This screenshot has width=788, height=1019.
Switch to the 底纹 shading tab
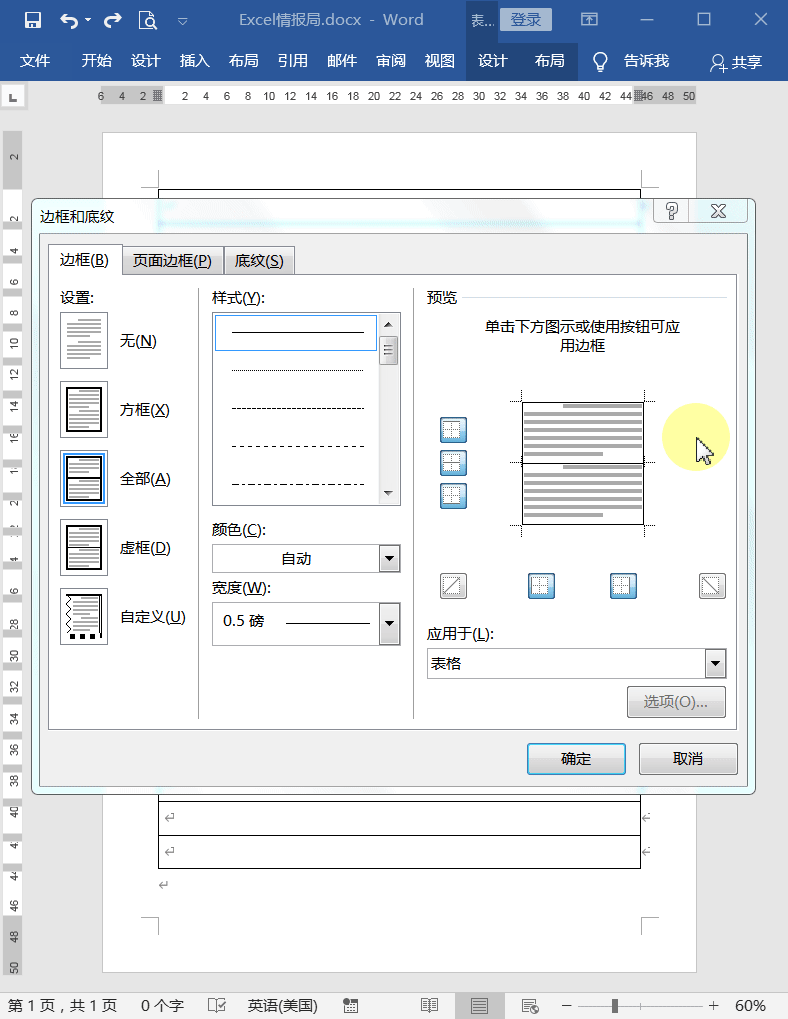click(x=259, y=261)
